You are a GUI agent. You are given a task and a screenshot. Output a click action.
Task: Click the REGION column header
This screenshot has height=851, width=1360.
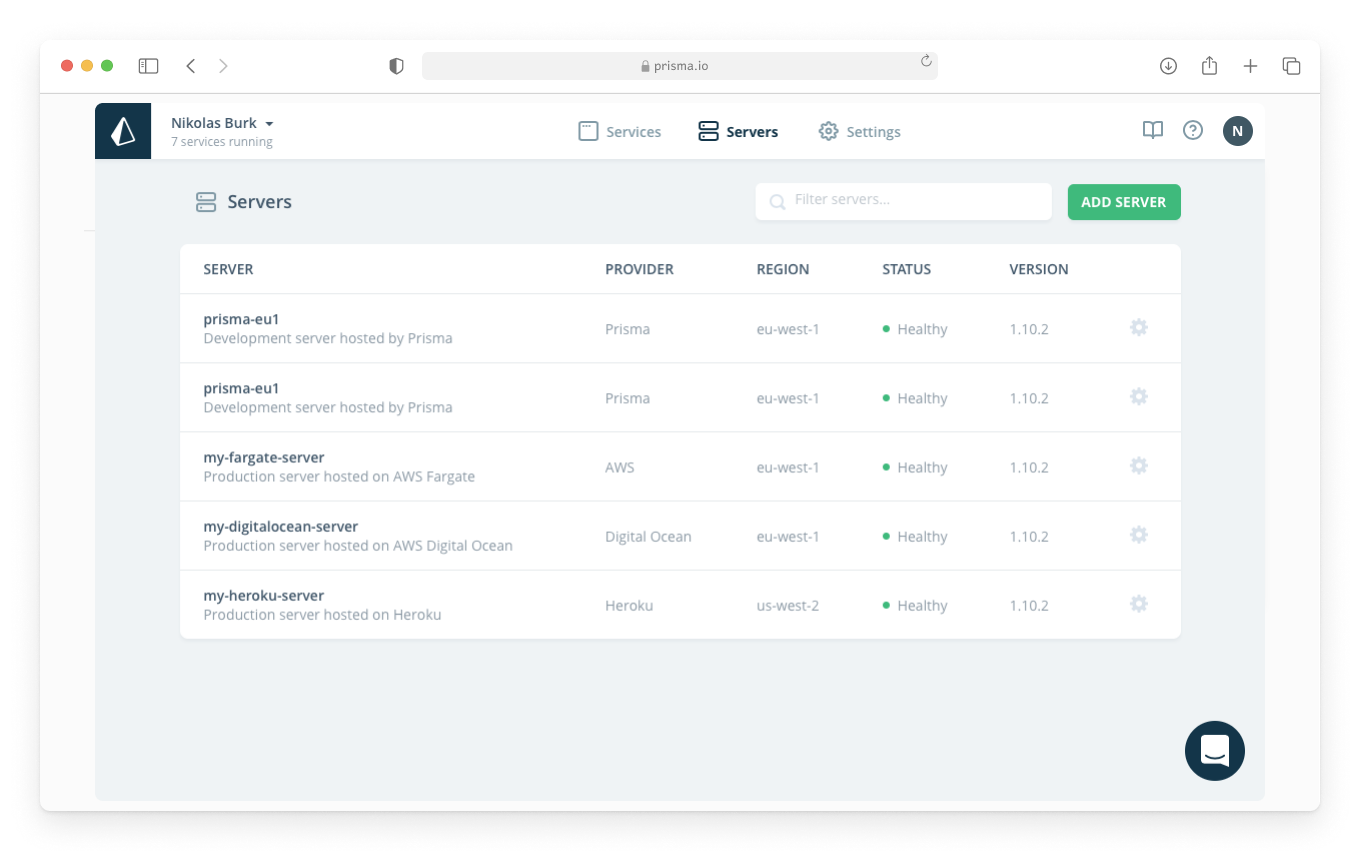pos(783,269)
